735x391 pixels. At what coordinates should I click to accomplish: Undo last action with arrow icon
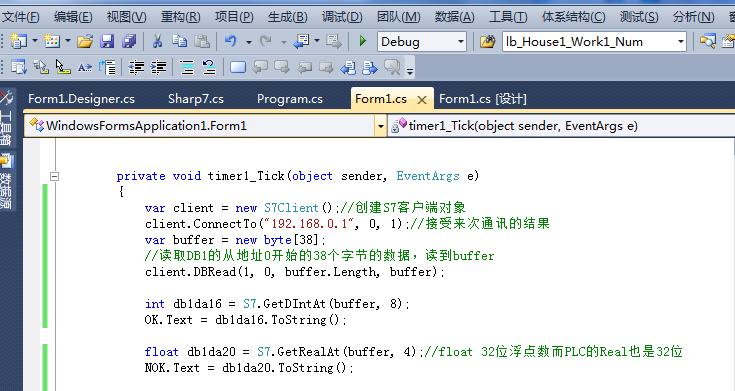pos(231,42)
